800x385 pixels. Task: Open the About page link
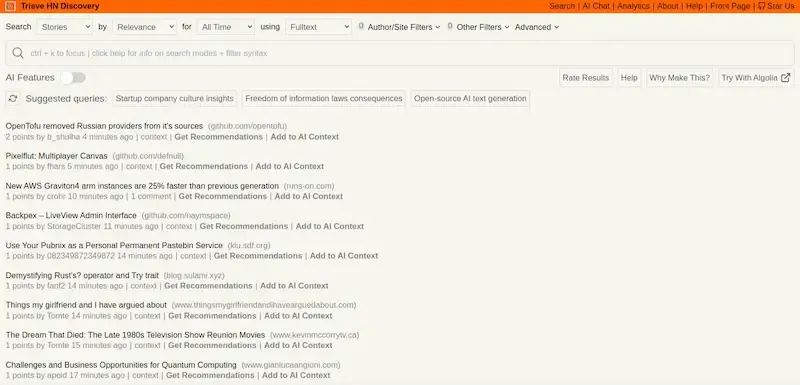667,6
